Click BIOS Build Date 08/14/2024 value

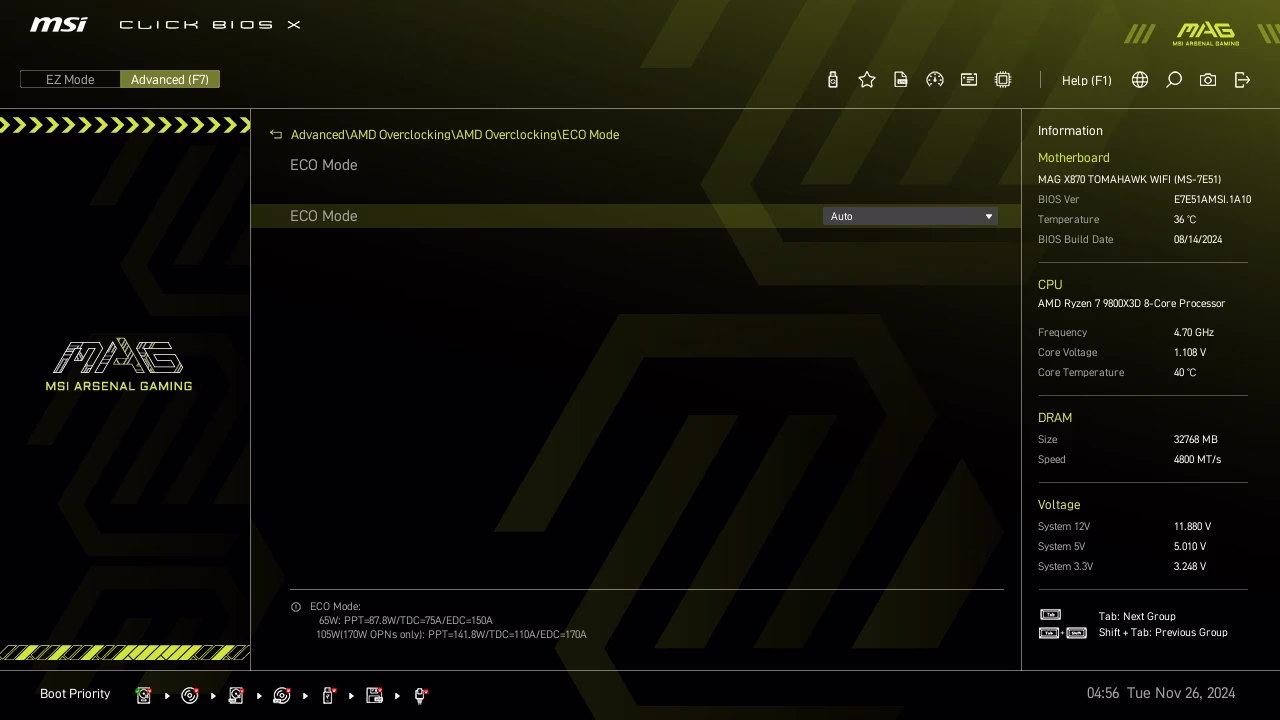(1198, 240)
